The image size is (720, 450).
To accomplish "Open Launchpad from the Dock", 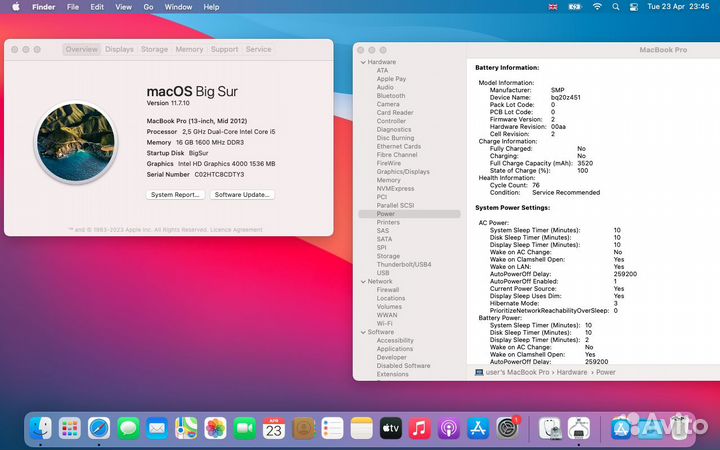I will (70, 428).
